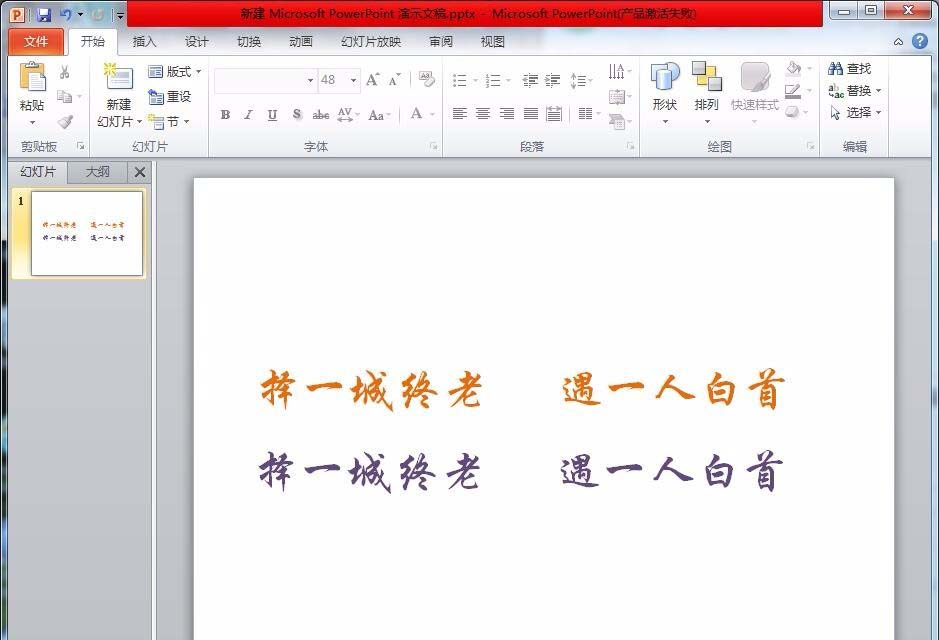Click the Undo arrow icon
Screen dimensions: 939x640
point(66,15)
